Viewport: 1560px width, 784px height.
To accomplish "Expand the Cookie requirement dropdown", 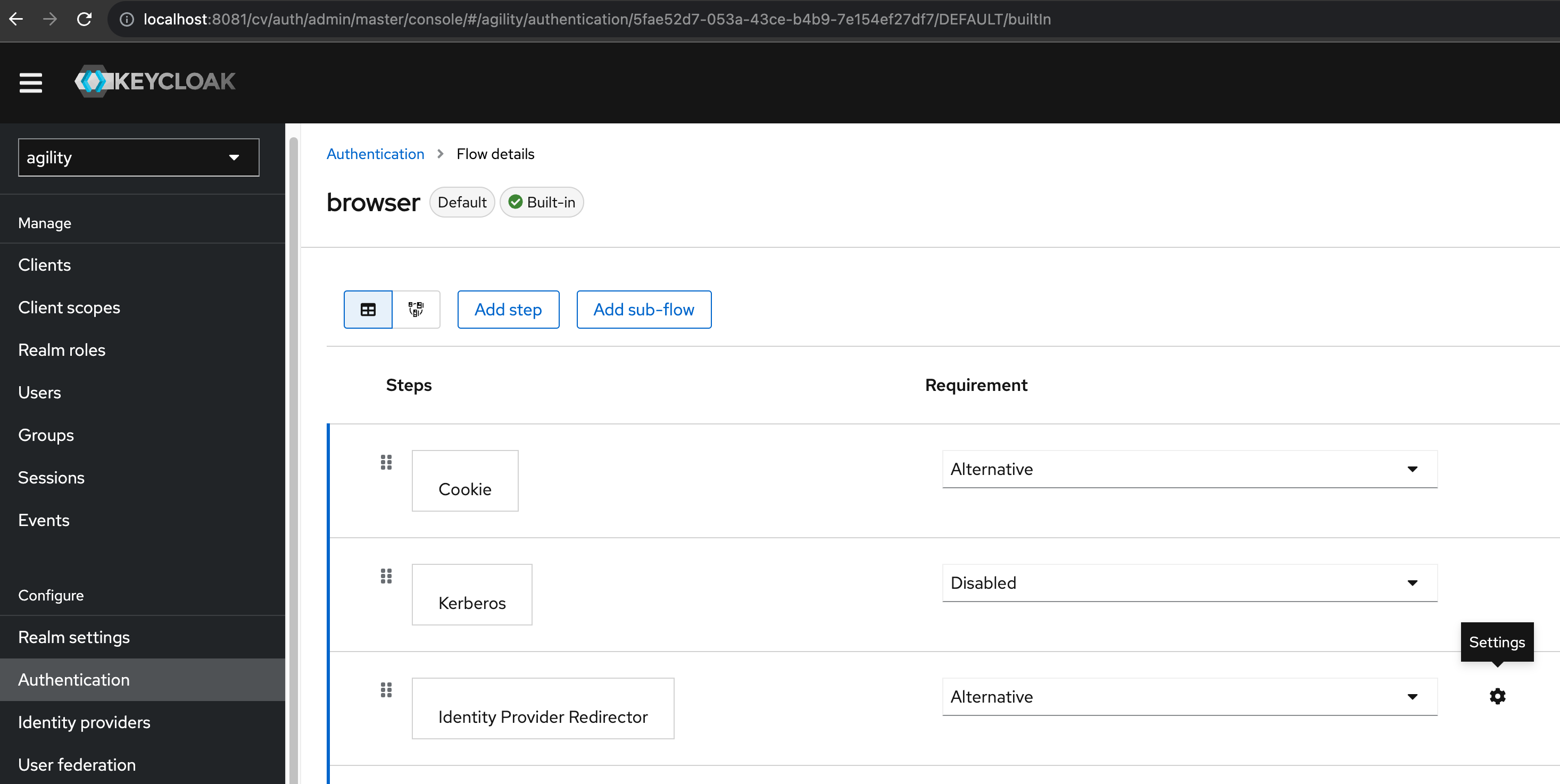I will click(1413, 469).
